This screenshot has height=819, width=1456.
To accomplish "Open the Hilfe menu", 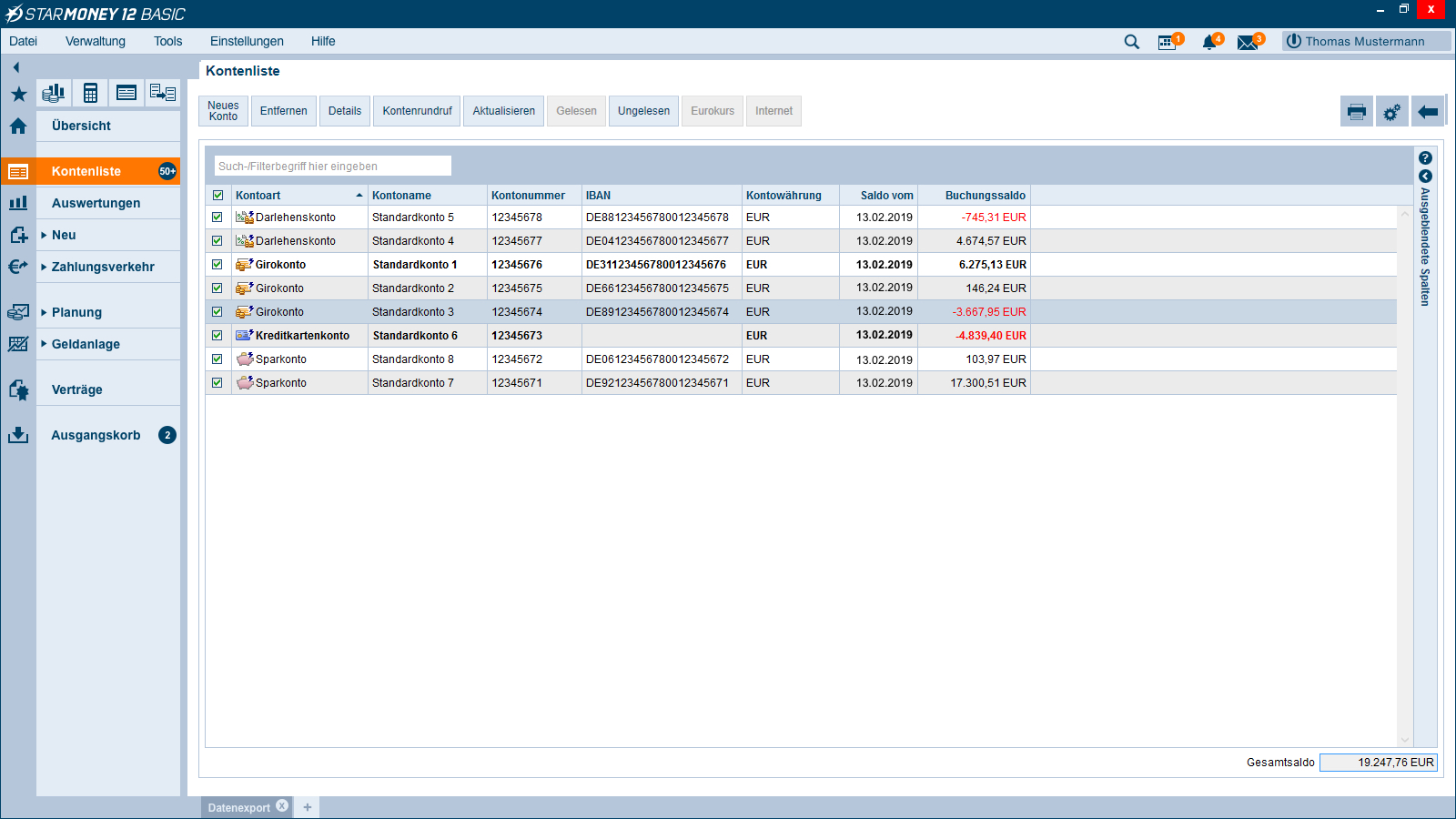I will point(323,41).
